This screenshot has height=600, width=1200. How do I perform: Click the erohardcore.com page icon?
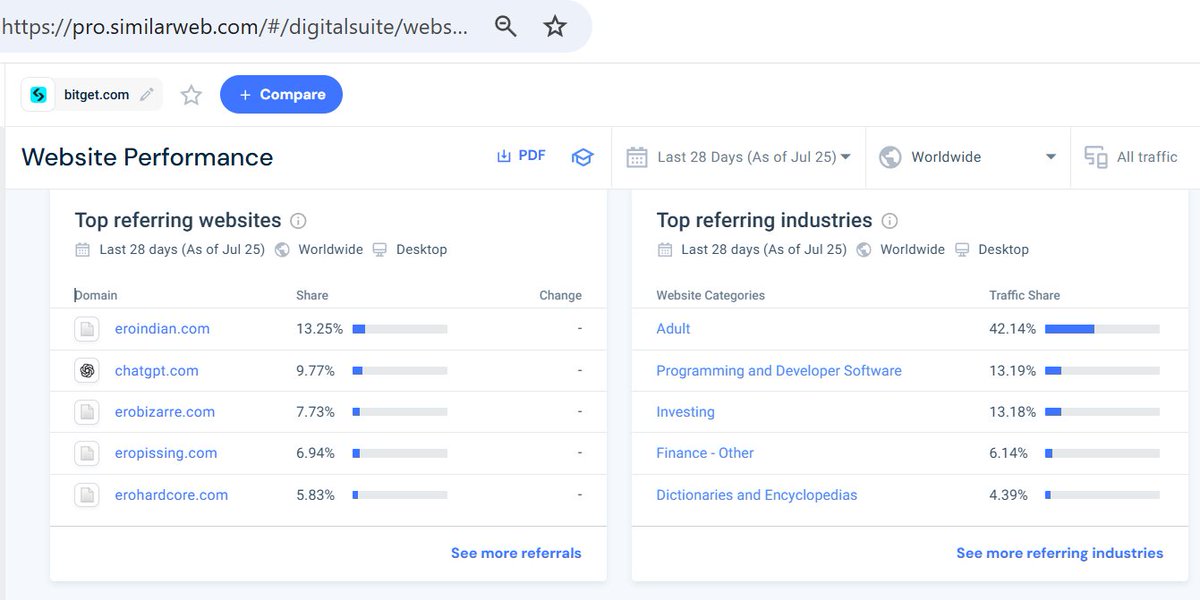87,495
